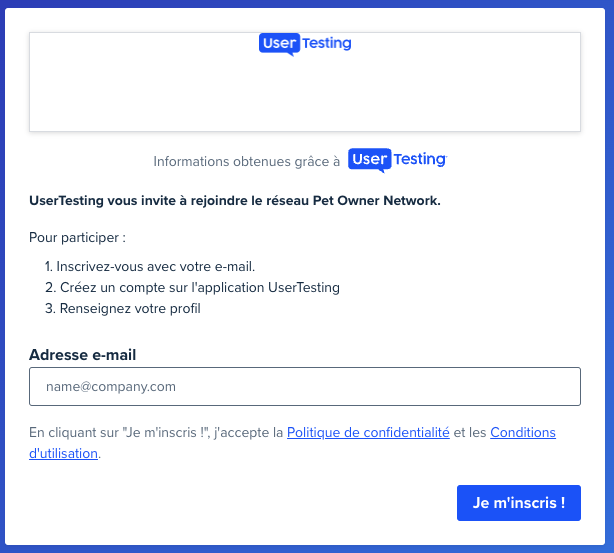Click the "En cliquant sur" consent sentence
Image resolution: width=614 pixels, height=553 pixels.
click(x=292, y=443)
